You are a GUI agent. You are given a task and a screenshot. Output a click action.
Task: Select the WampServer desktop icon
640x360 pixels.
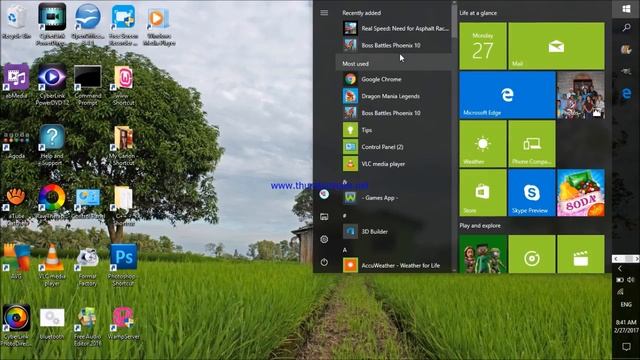(x=123, y=324)
